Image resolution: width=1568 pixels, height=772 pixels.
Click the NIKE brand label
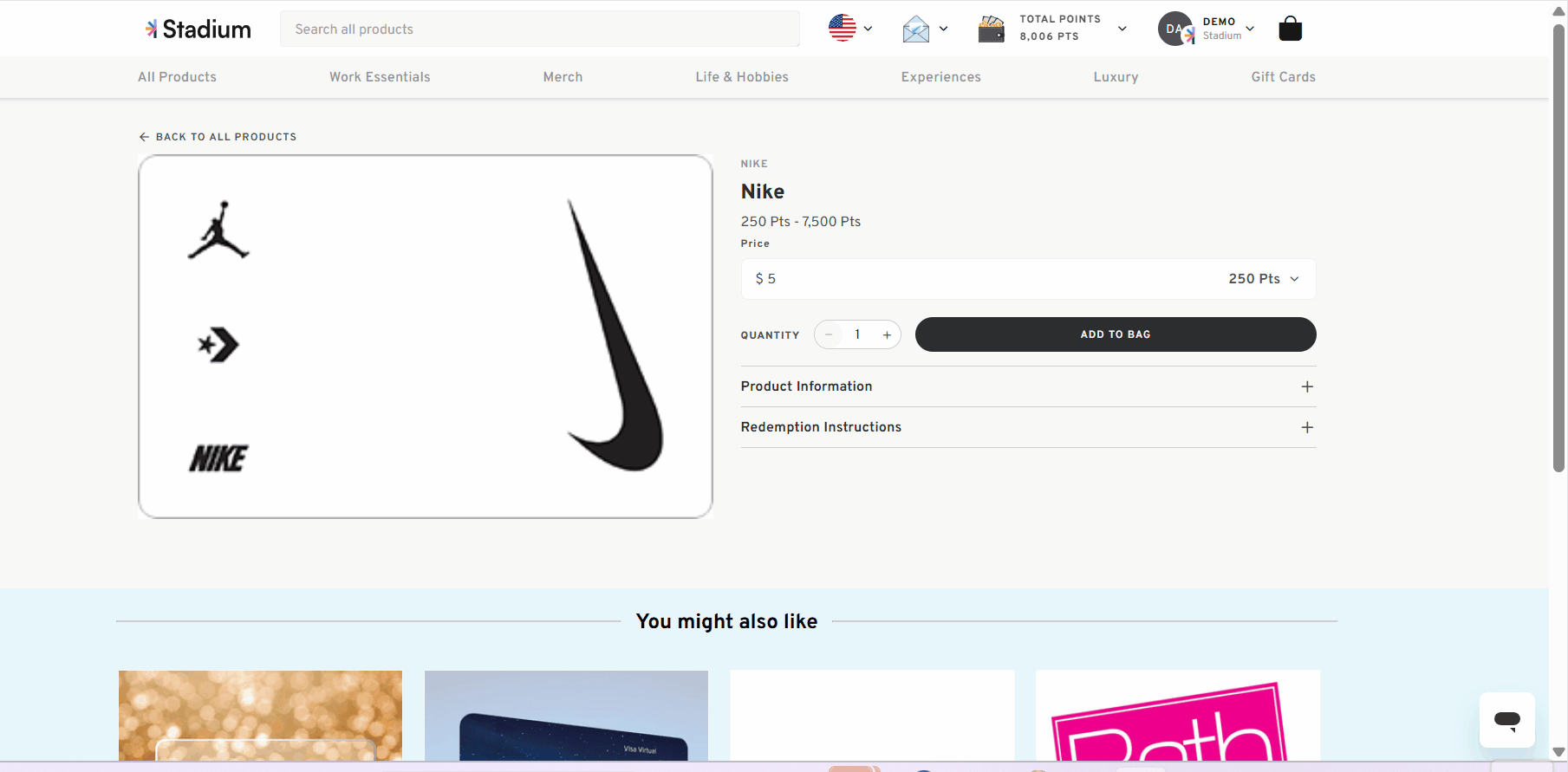point(754,164)
